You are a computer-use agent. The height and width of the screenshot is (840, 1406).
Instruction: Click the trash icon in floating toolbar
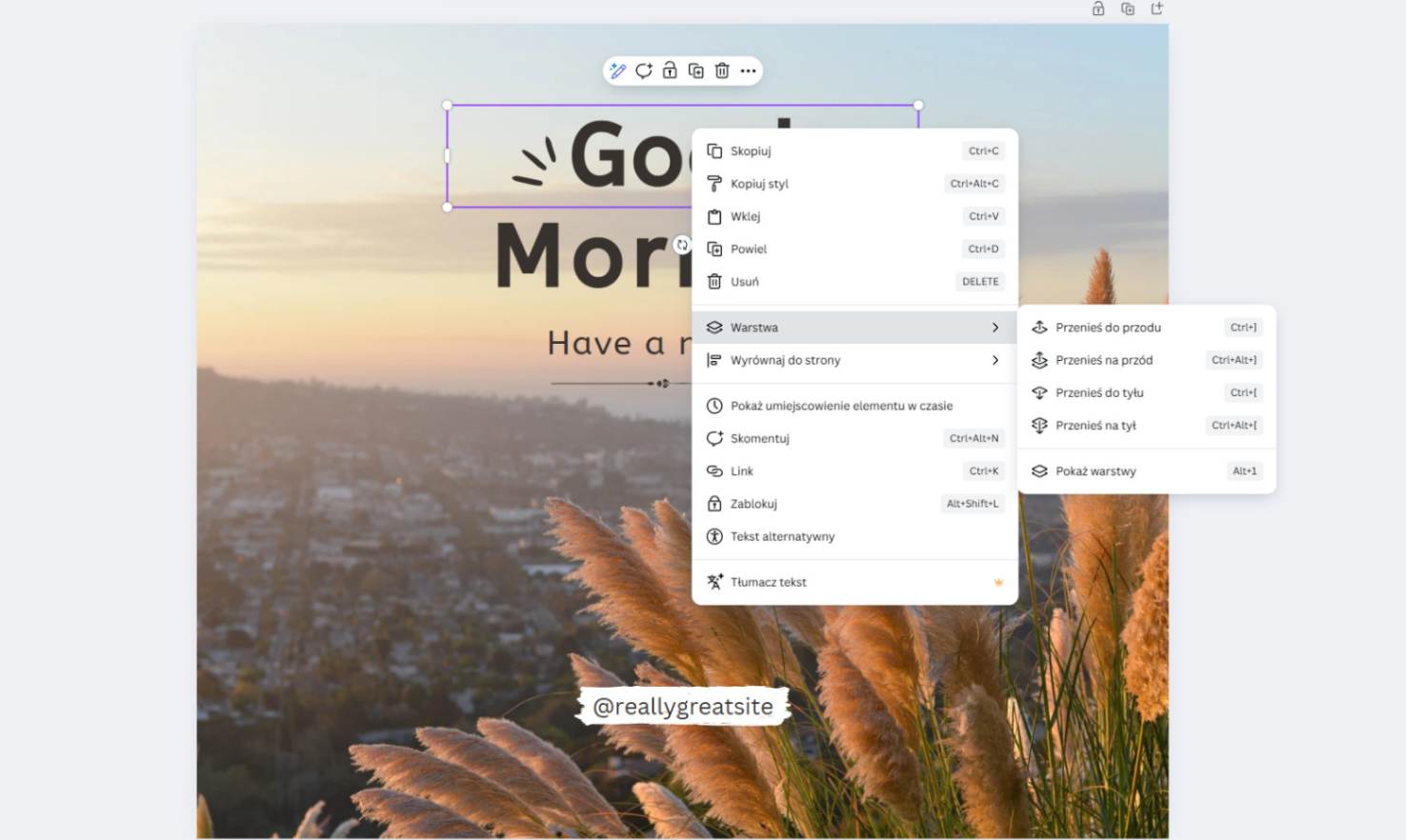(722, 70)
